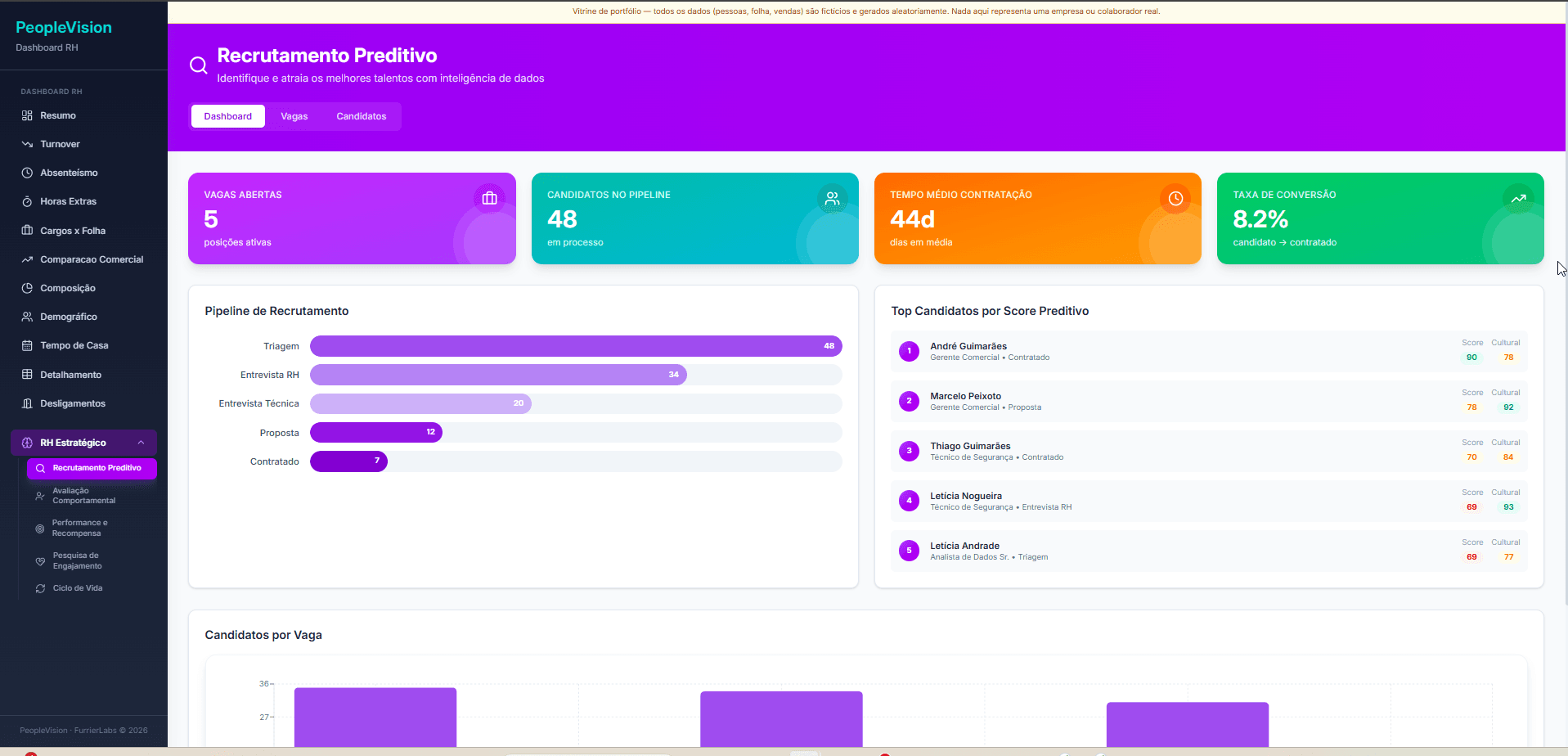The height and width of the screenshot is (756, 1568).
Task: Click the Triagem pipeline bar showing 48
Action: [x=576, y=346]
